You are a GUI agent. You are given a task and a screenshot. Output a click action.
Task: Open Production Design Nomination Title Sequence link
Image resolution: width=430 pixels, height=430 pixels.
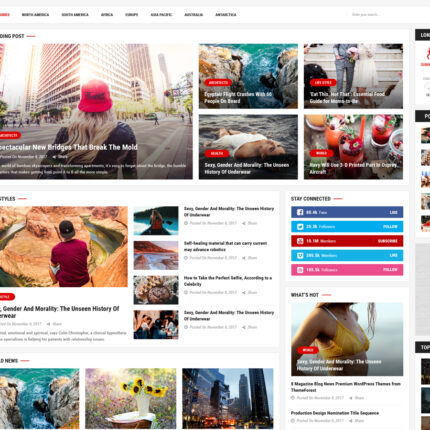(x=335, y=413)
